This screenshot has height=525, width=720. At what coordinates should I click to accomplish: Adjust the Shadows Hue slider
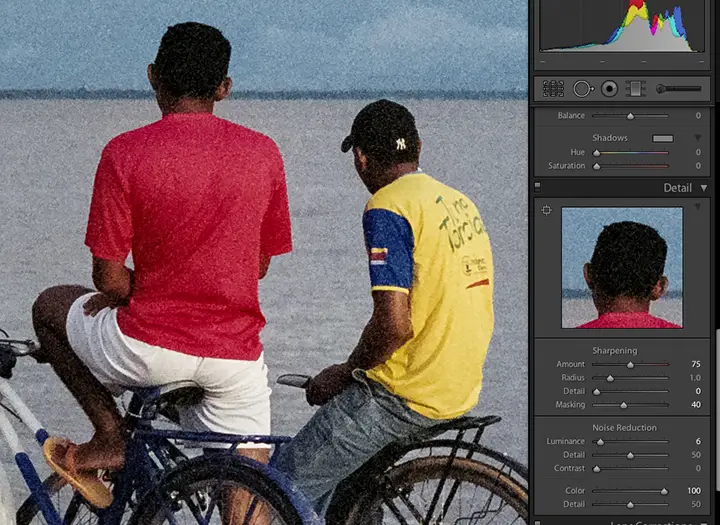pyautogui.click(x=630, y=152)
